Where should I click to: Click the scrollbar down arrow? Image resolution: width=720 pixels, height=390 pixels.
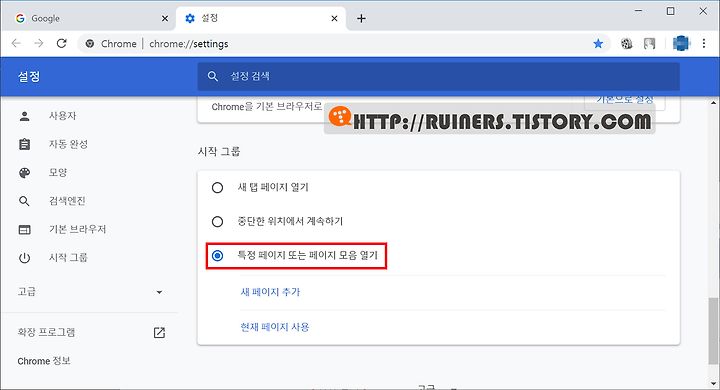(x=713, y=385)
